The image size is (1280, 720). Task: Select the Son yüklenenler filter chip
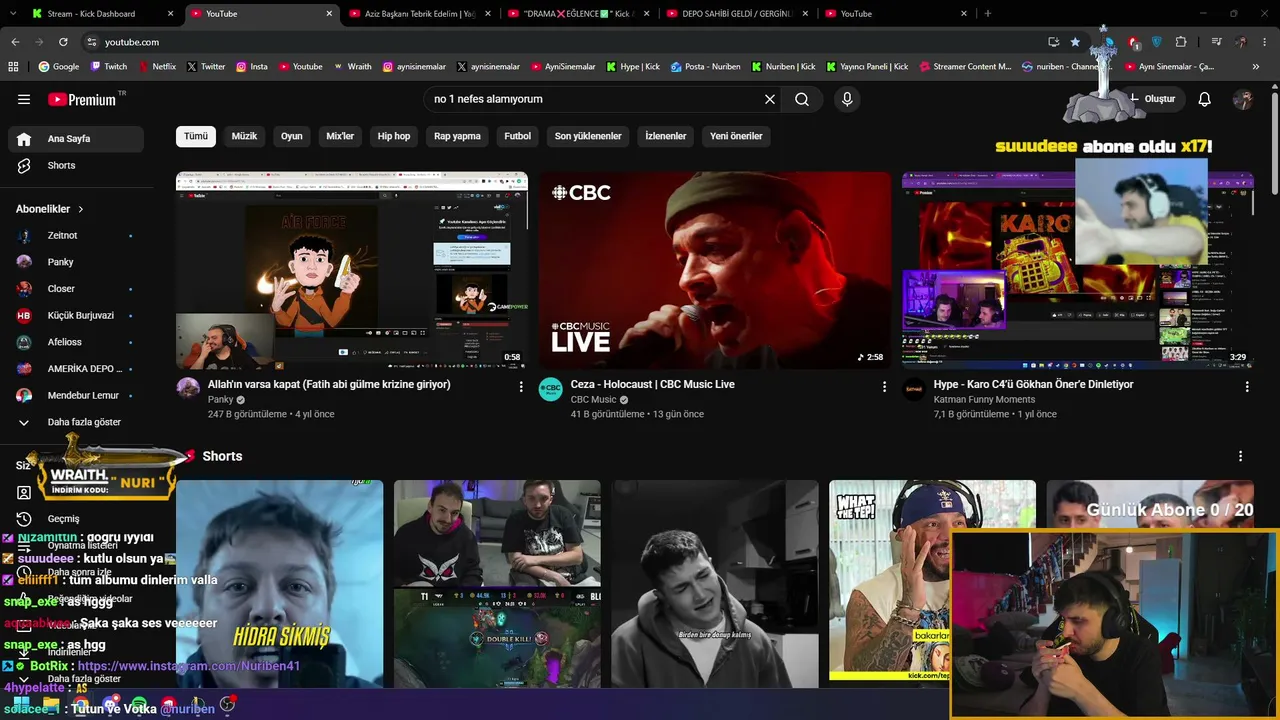coord(588,136)
